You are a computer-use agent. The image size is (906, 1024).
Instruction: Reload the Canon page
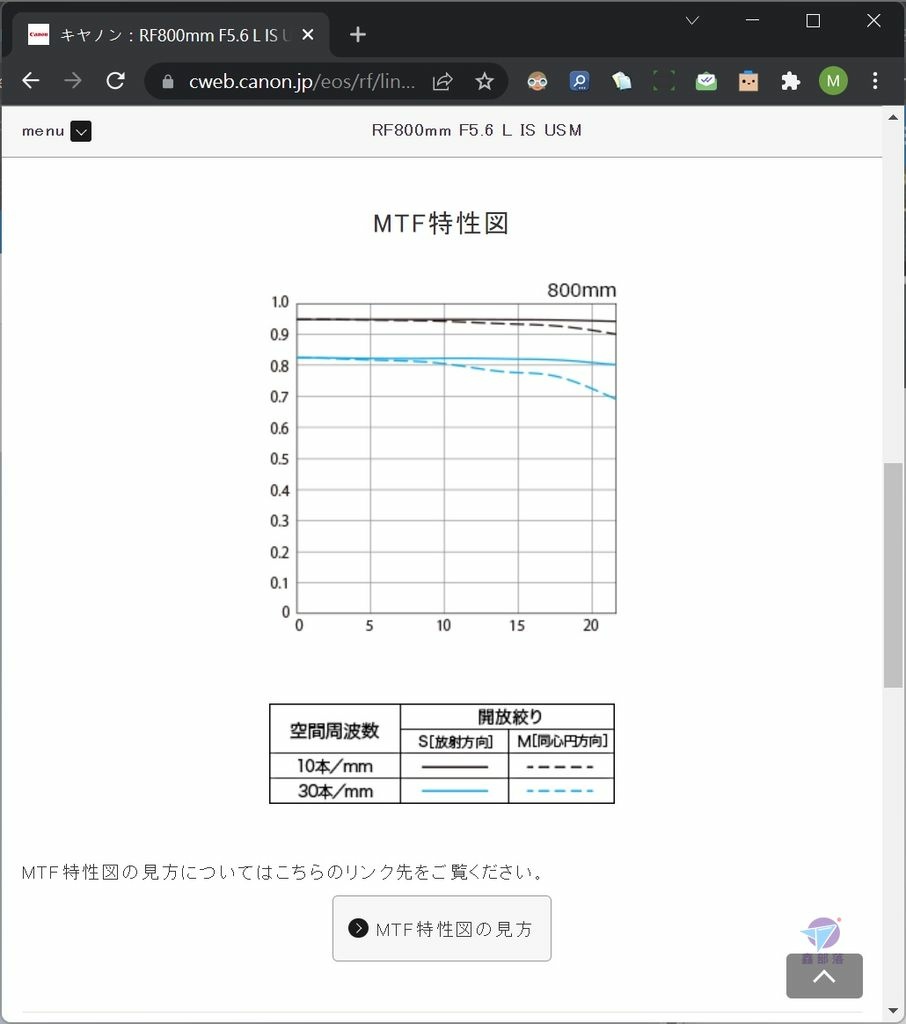pyautogui.click(x=116, y=81)
